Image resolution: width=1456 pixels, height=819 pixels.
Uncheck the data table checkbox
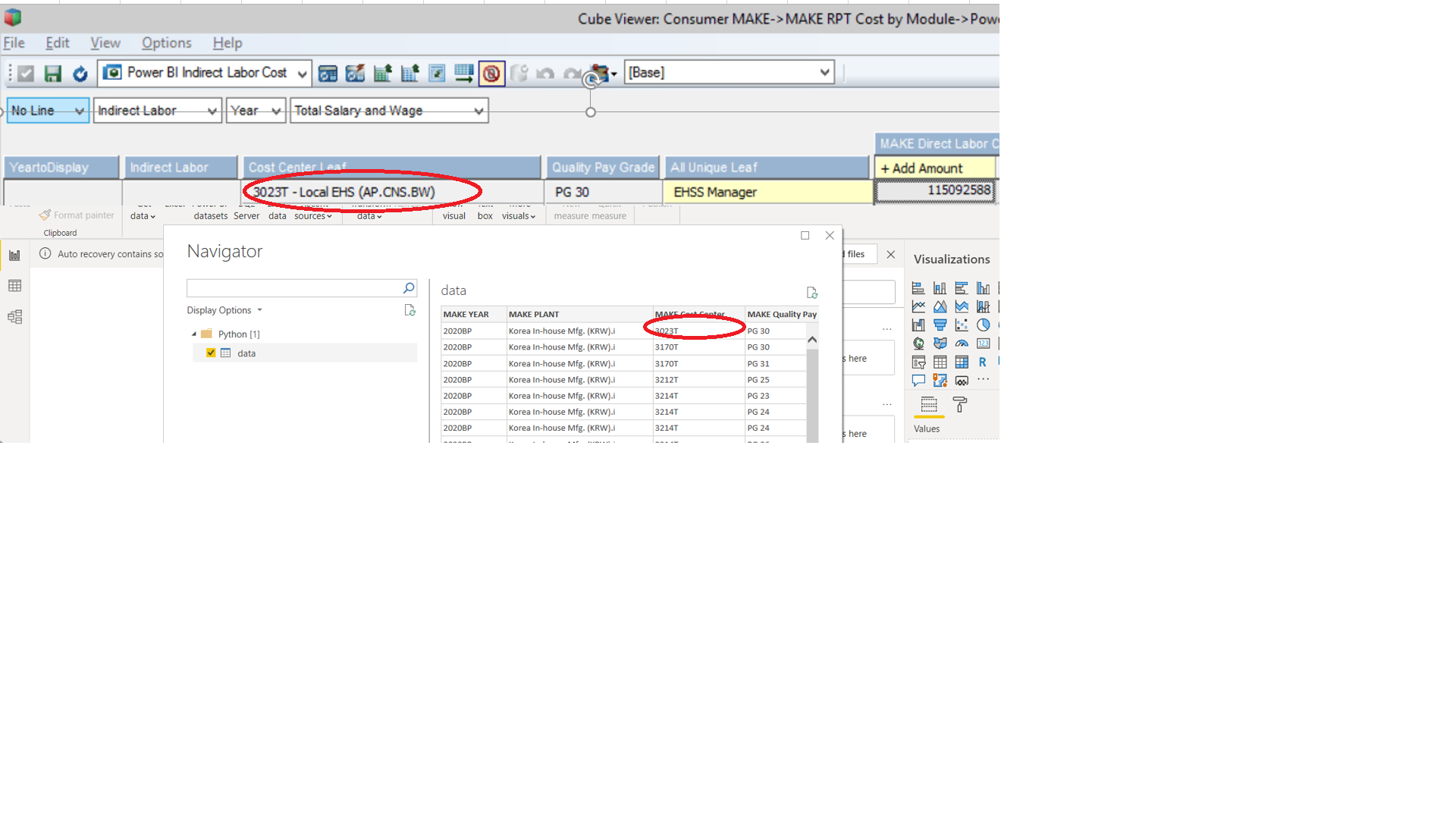(211, 353)
